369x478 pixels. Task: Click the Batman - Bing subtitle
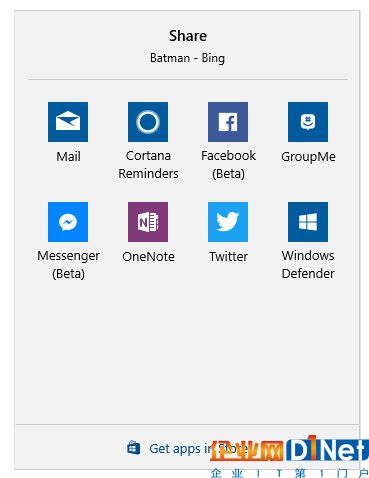tap(187, 58)
